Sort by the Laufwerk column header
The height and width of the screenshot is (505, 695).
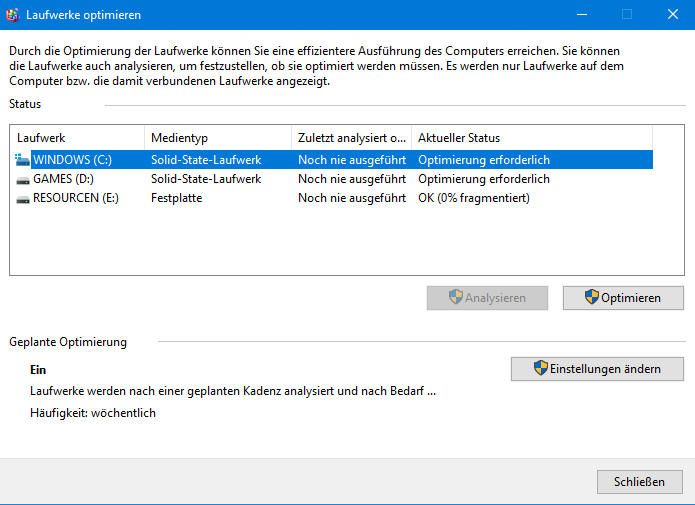pos(78,138)
